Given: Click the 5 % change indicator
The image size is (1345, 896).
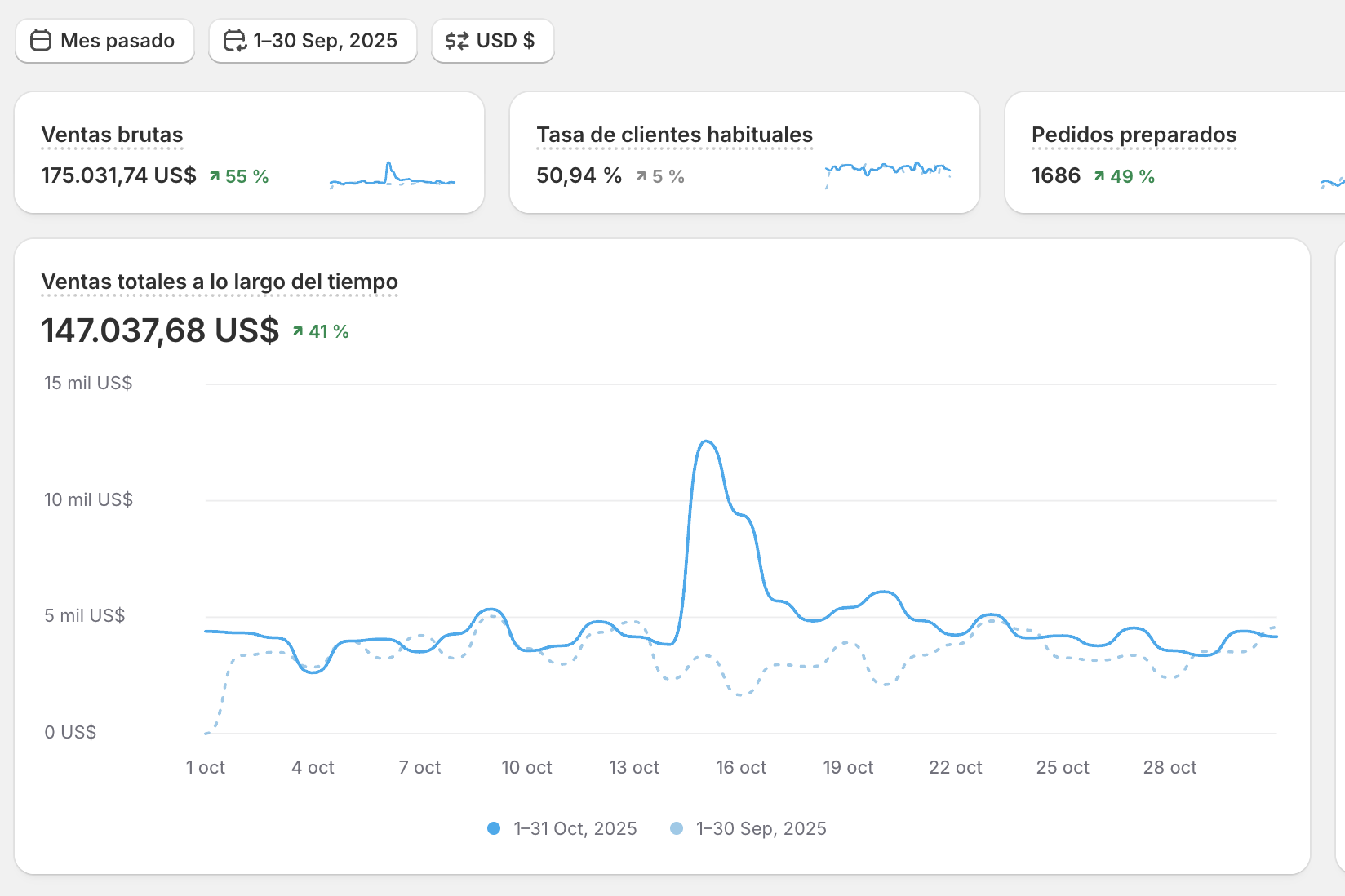Looking at the screenshot, I should [659, 176].
